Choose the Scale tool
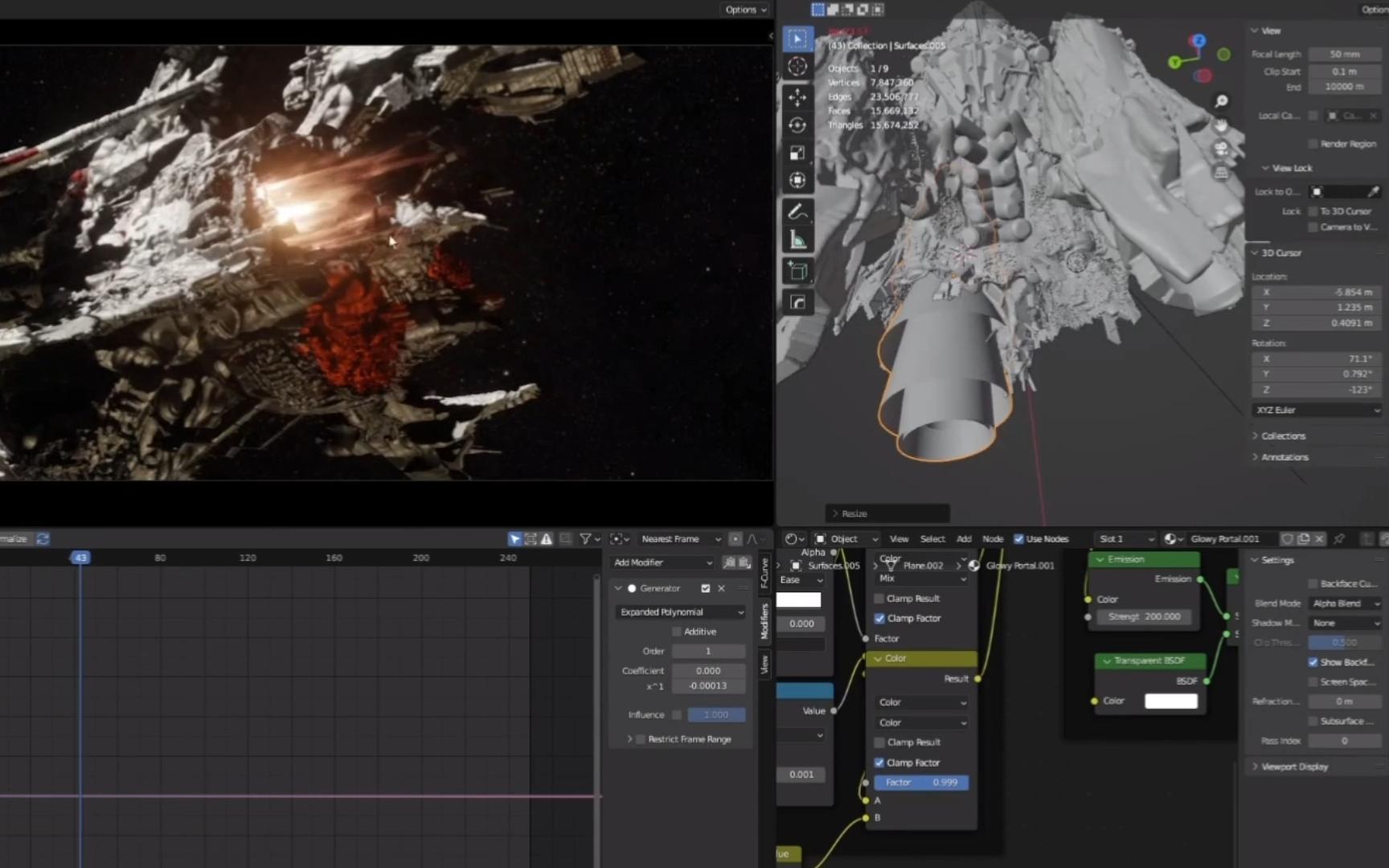Viewport: 1389px width, 868px height. point(797,153)
